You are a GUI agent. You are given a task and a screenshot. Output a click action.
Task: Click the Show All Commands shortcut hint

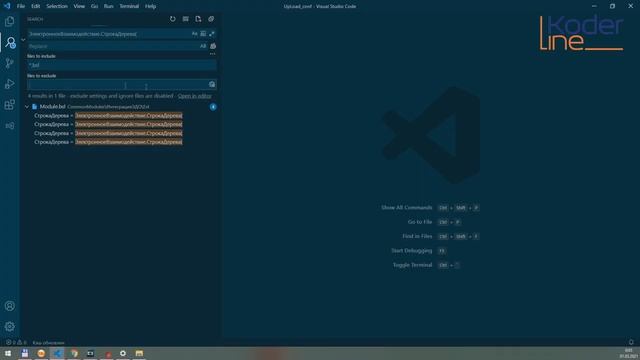click(x=430, y=208)
